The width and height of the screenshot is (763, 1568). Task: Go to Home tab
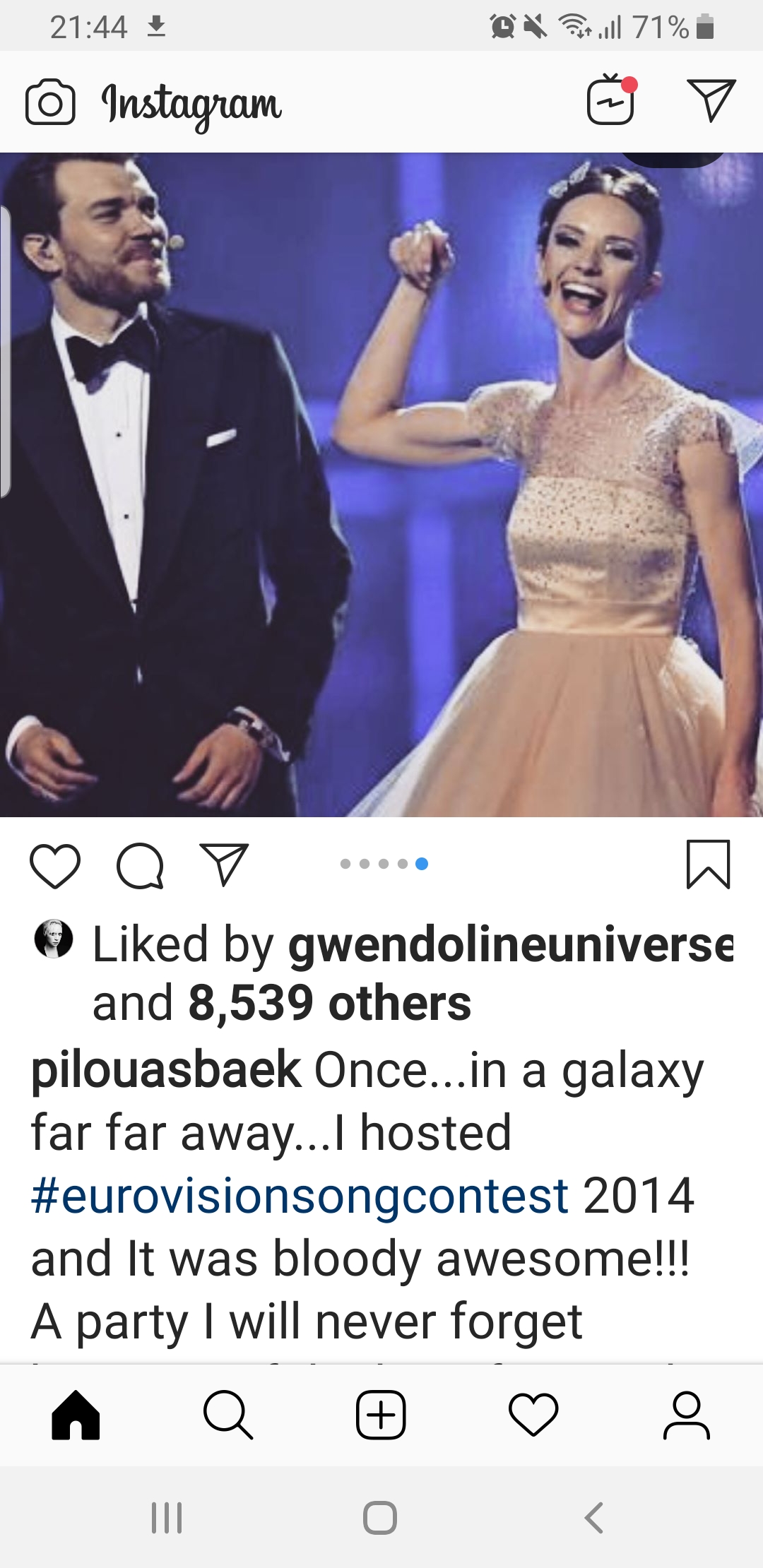76,1415
